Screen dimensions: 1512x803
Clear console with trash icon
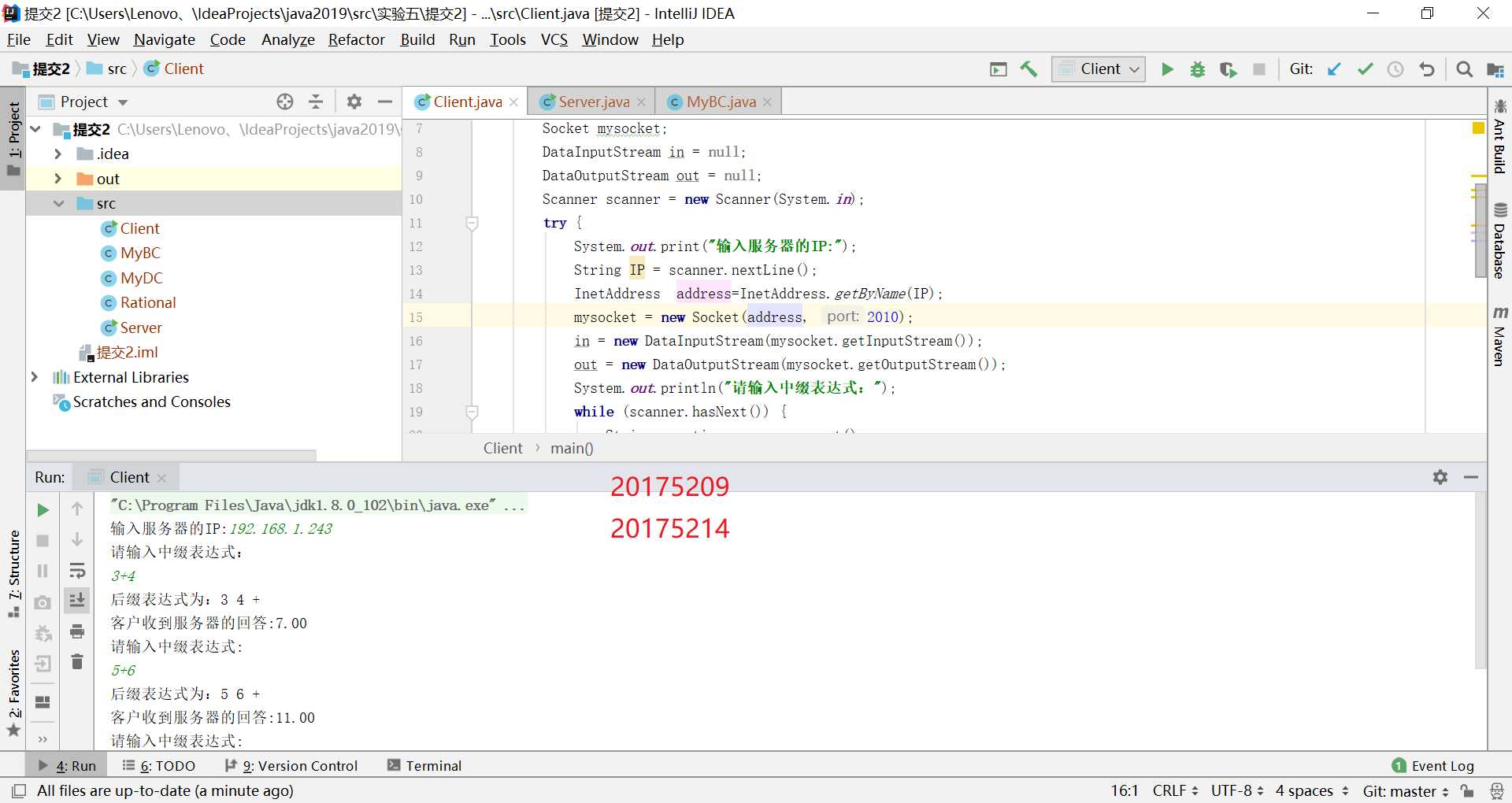pos(77,662)
